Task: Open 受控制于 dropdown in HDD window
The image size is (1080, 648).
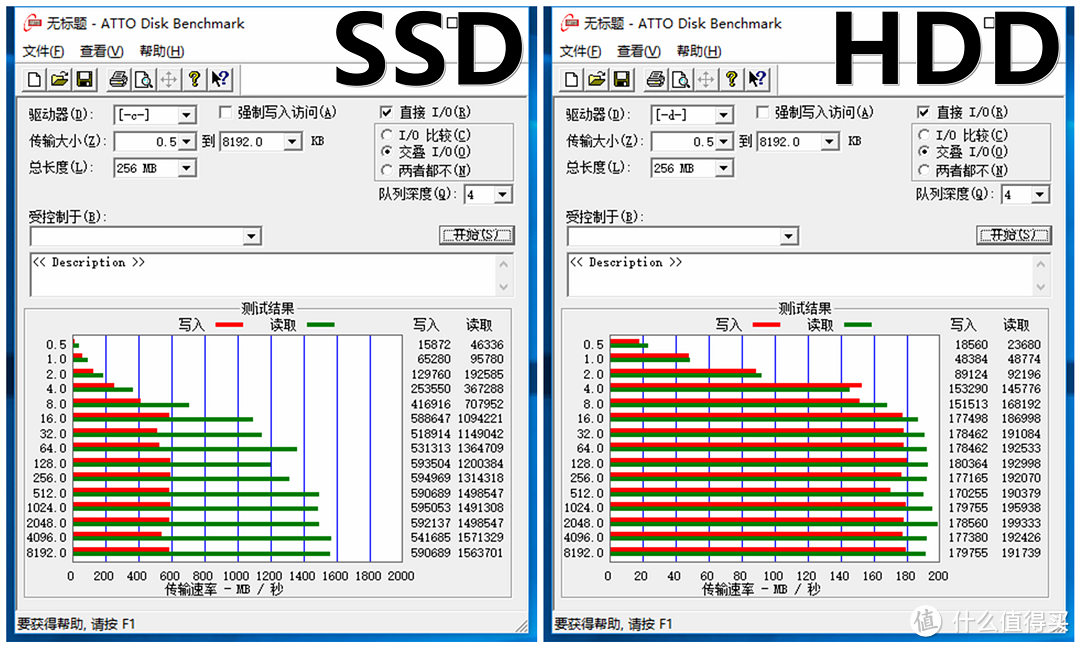Action: (x=789, y=237)
